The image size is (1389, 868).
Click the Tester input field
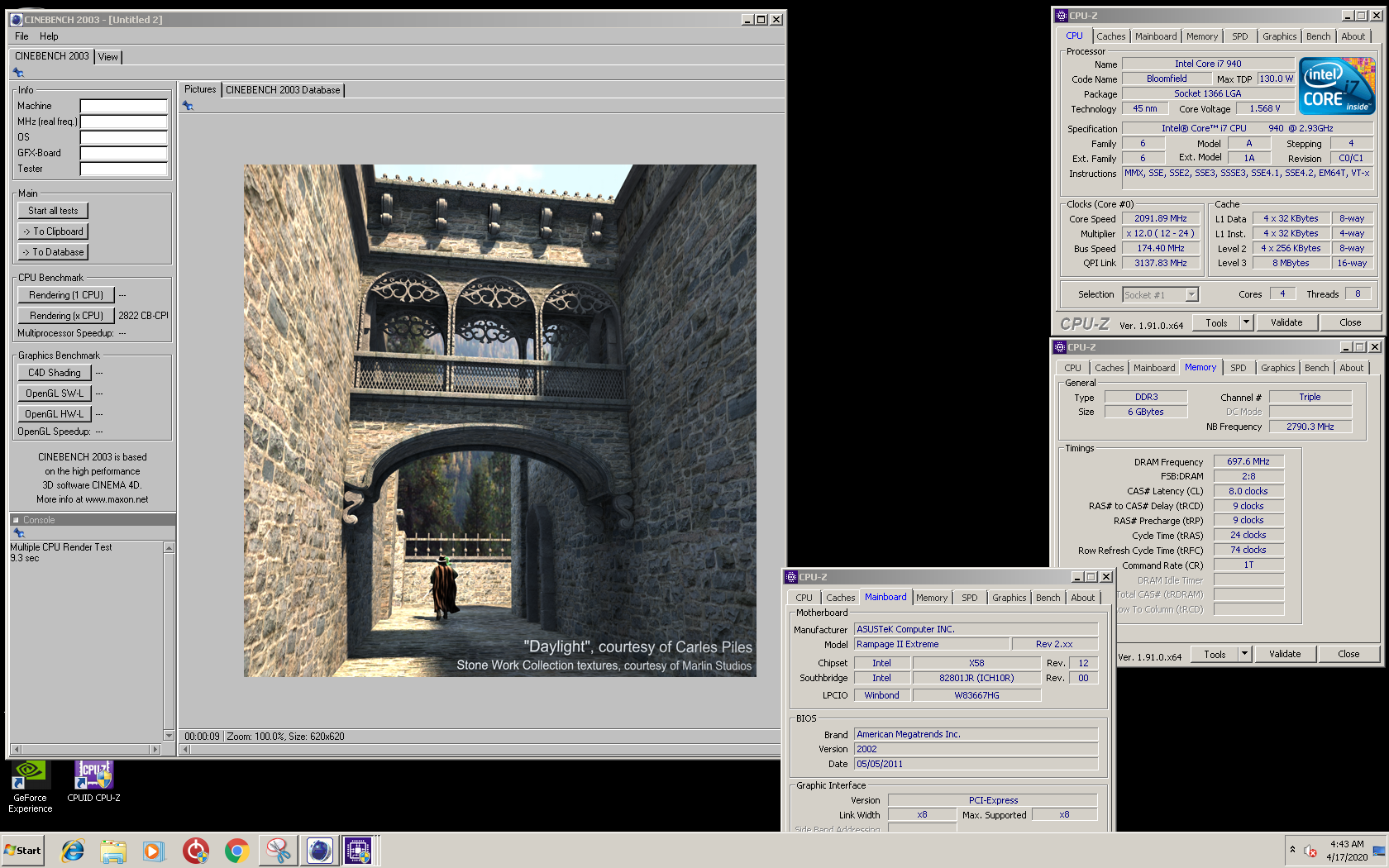pos(124,169)
